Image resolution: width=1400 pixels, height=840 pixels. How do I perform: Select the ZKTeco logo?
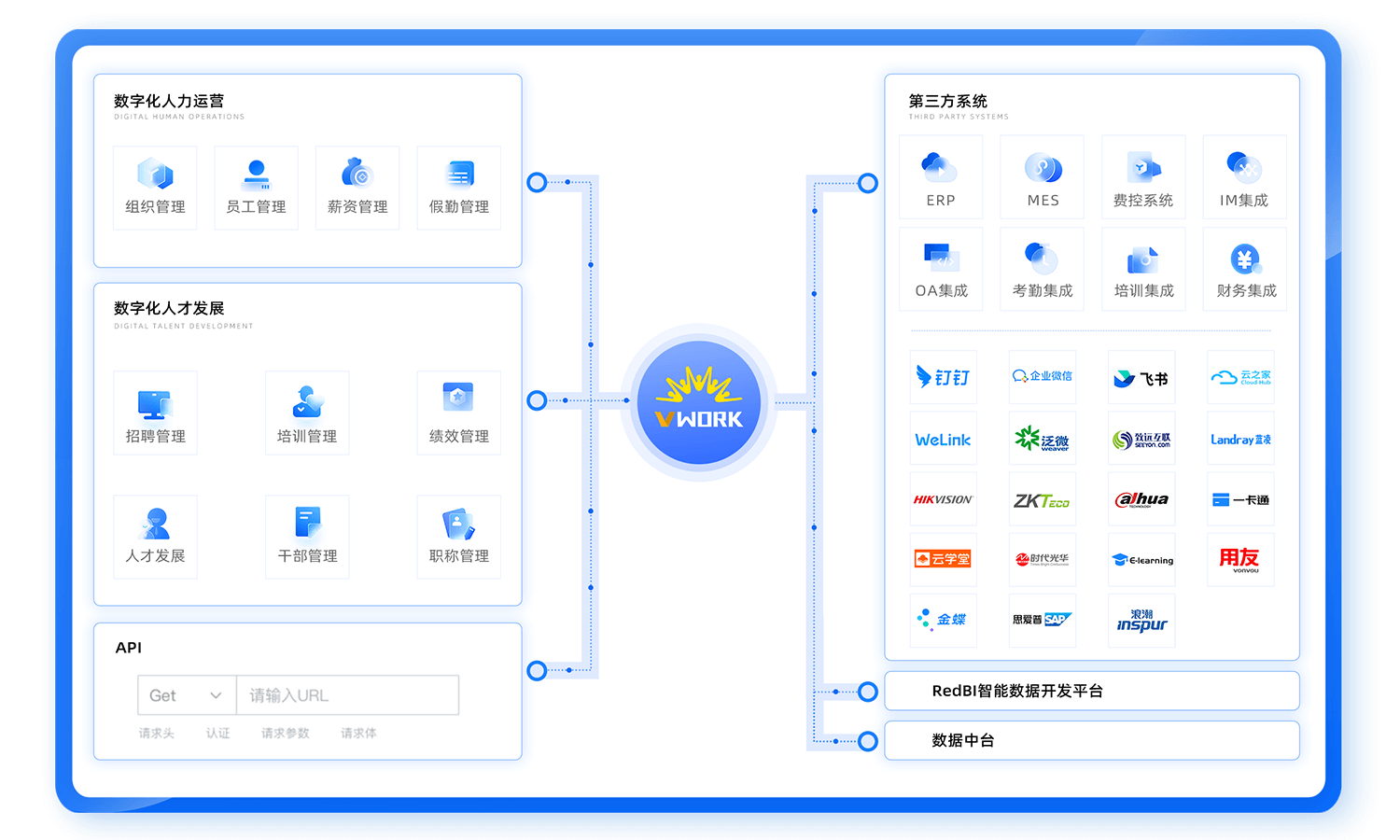coord(1043,499)
